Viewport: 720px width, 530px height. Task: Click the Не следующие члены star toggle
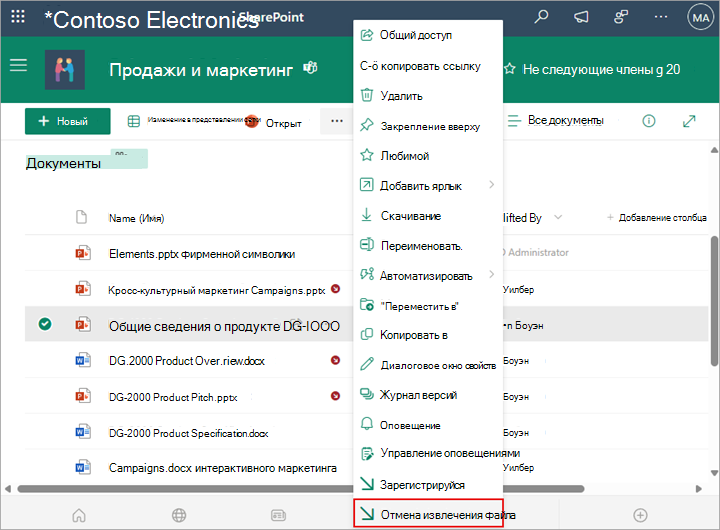(509, 69)
